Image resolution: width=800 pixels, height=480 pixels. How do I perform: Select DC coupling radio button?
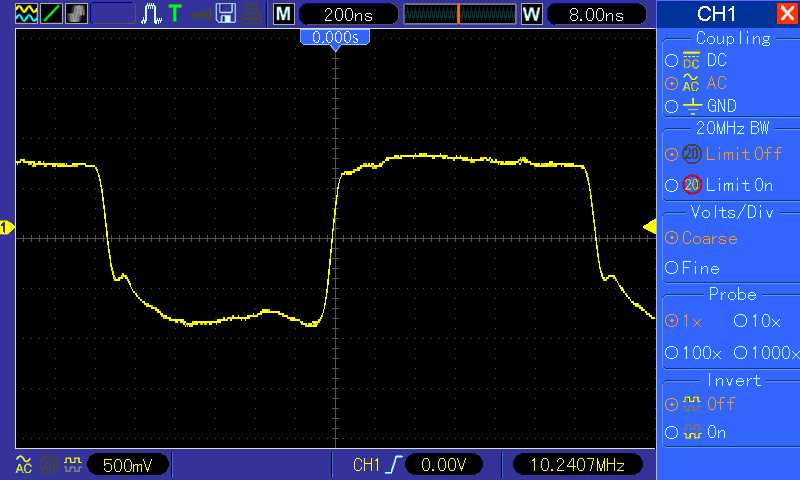[671, 61]
